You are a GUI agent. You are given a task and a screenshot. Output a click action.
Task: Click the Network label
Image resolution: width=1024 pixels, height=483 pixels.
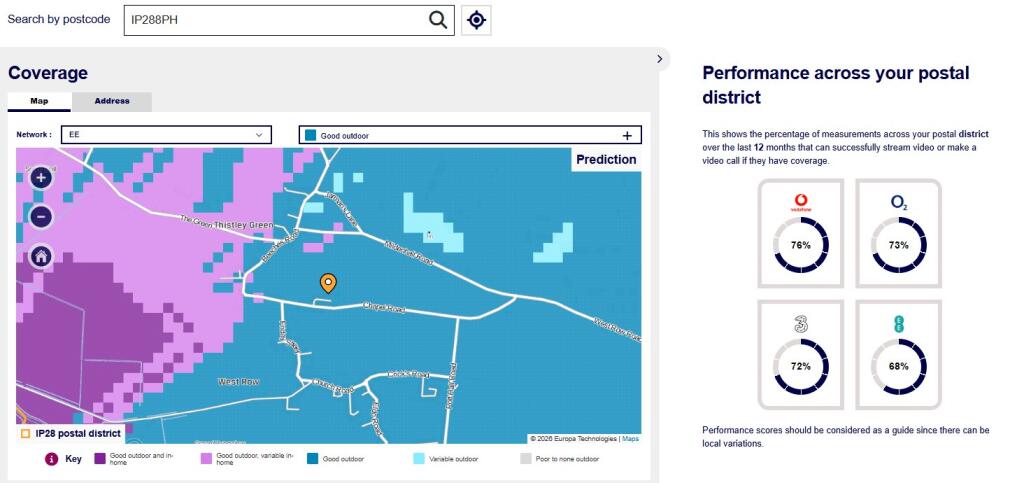point(34,134)
